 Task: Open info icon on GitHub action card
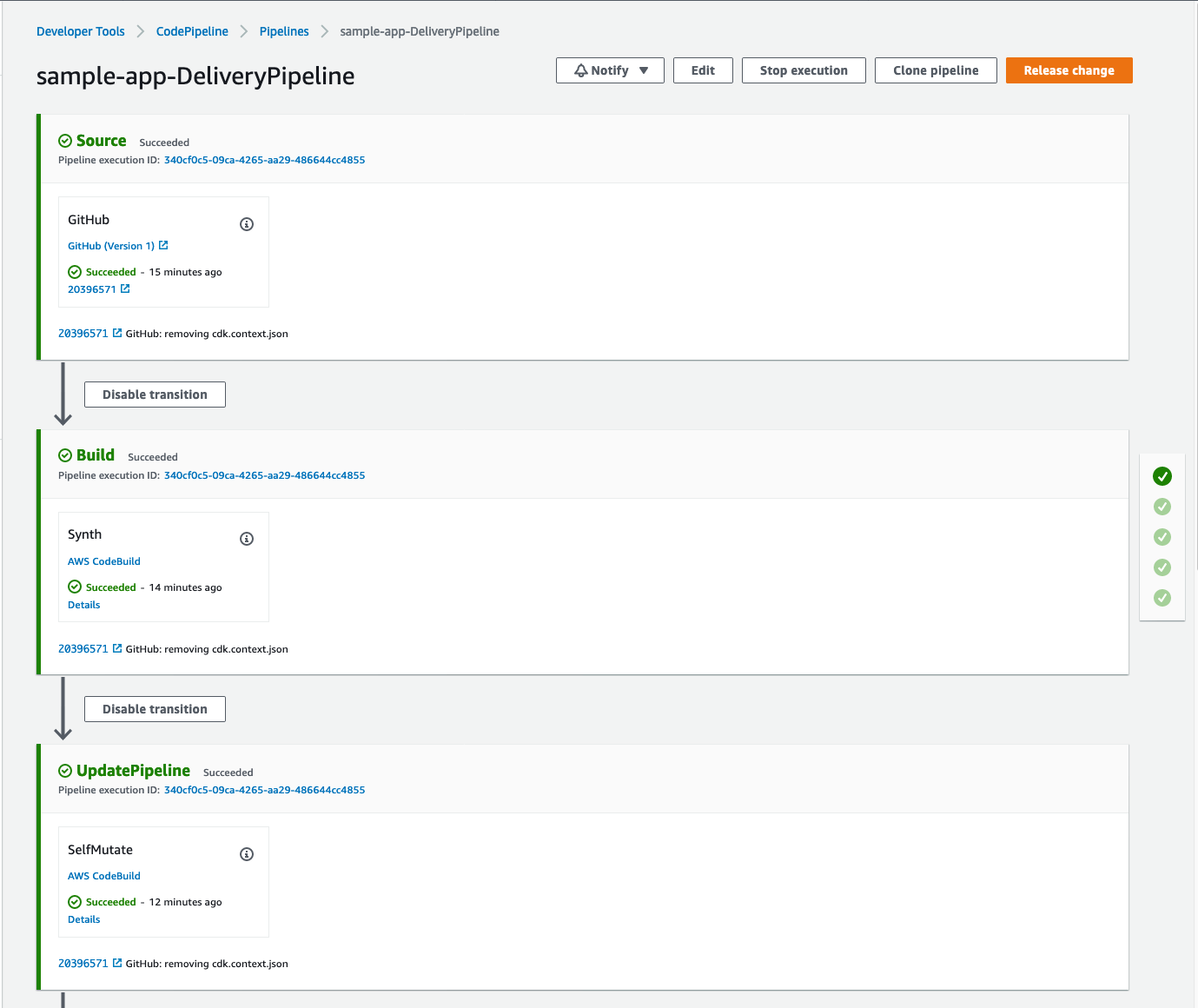pos(247,224)
